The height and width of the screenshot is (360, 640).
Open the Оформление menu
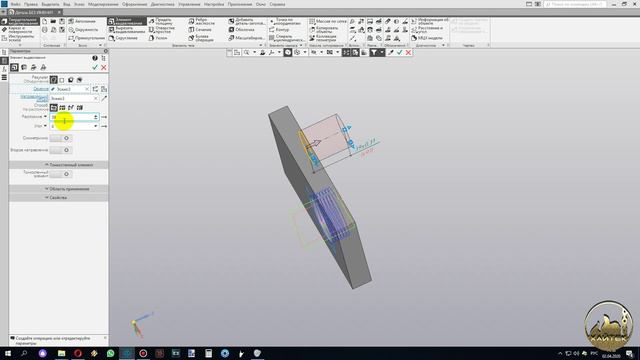click(x=134, y=4)
